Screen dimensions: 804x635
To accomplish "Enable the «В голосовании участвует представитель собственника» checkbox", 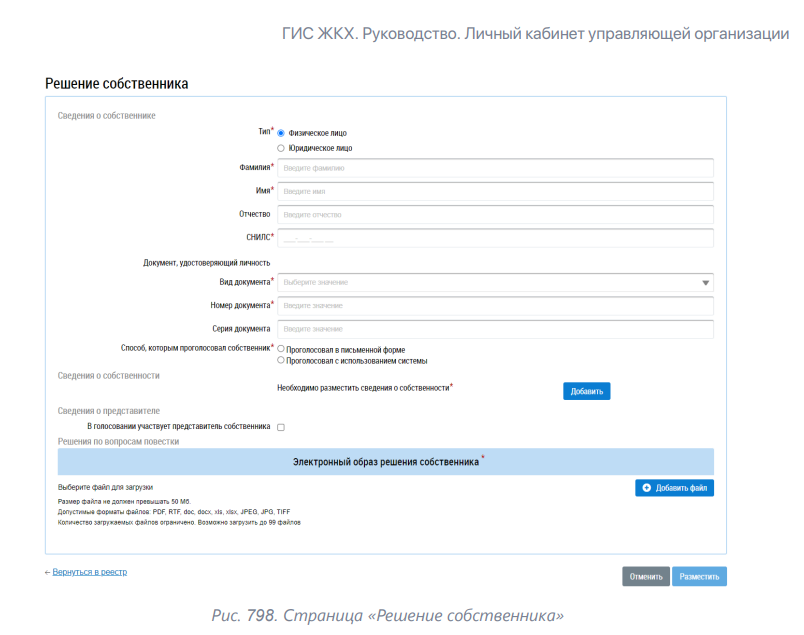I will (x=281, y=426).
